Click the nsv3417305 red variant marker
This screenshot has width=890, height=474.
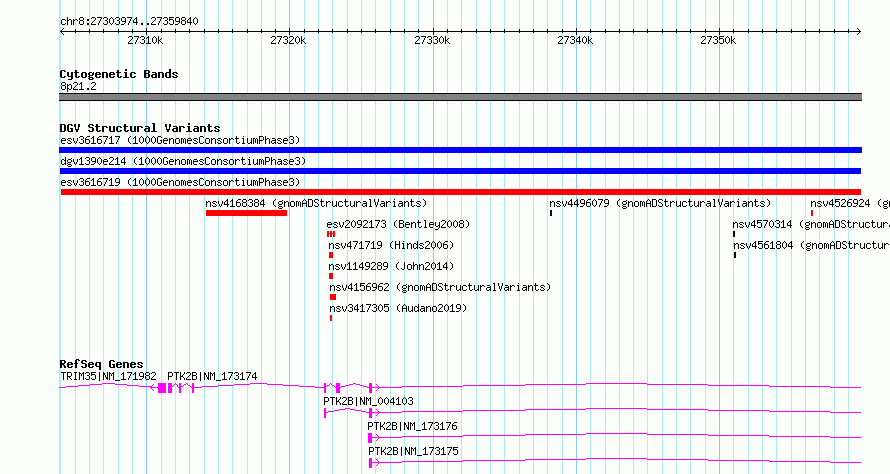(331, 318)
